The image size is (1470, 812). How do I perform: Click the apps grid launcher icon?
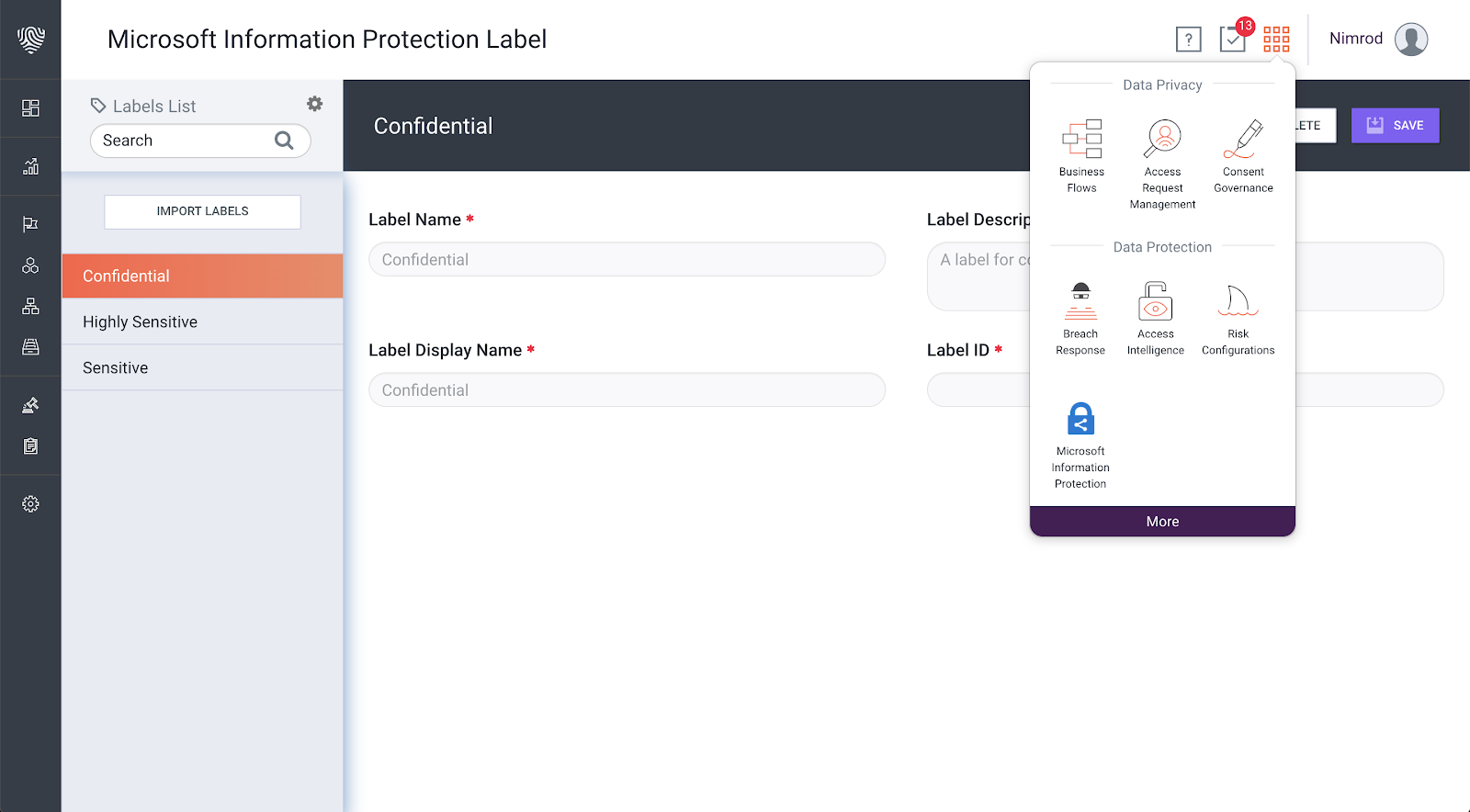(1276, 39)
